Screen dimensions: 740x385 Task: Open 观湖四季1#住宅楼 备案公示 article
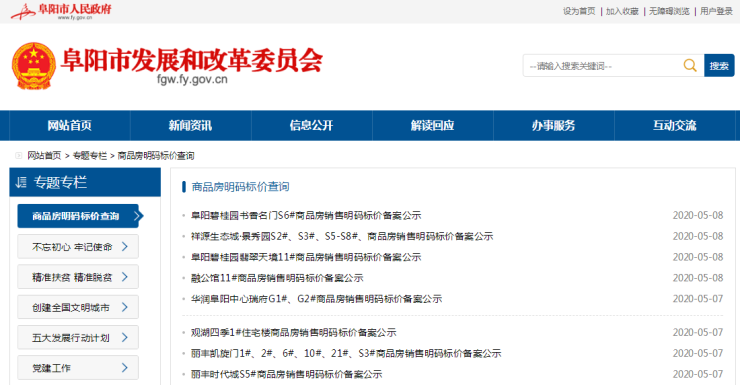[294, 333]
